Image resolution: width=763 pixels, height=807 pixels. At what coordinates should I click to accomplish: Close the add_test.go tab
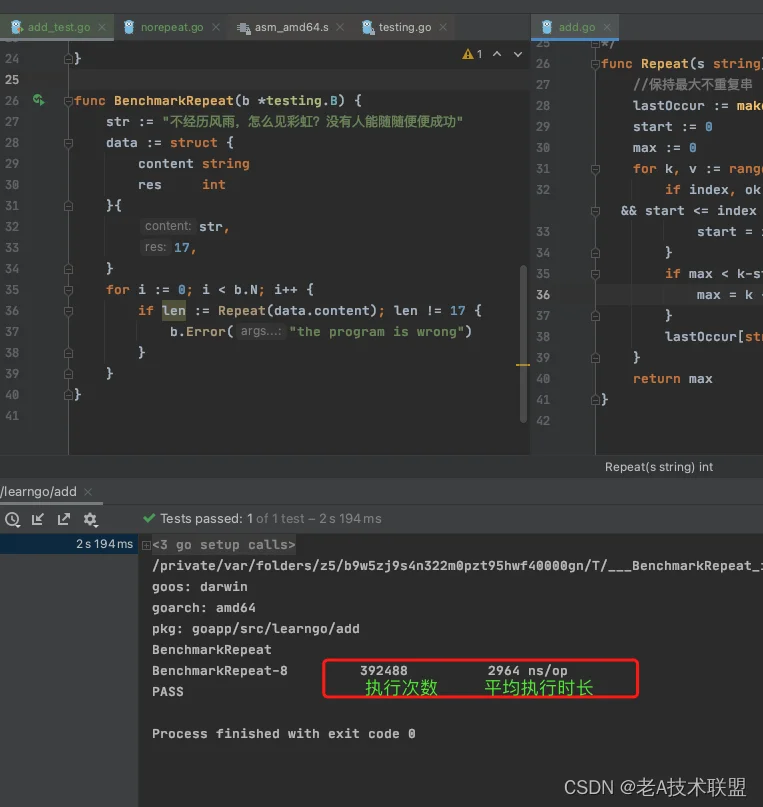point(102,27)
